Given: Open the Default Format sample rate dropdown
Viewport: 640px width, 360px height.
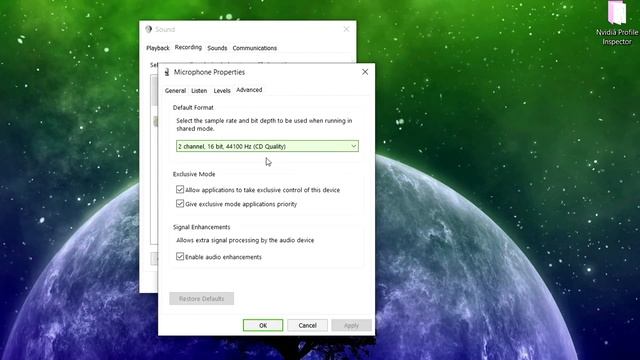Looking at the screenshot, I should click(x=267, y=146).
